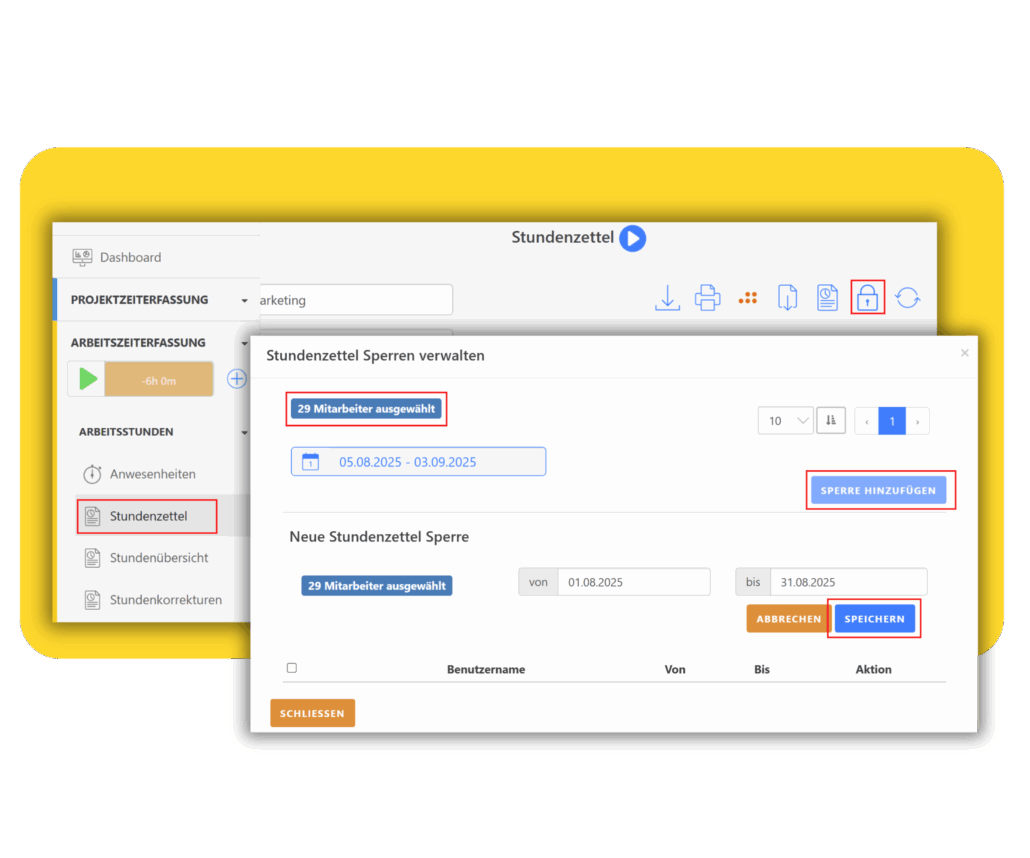
Task: Open date range picker 05.08.2025 - 03.09.2025
Action: (x=418, y=462)
